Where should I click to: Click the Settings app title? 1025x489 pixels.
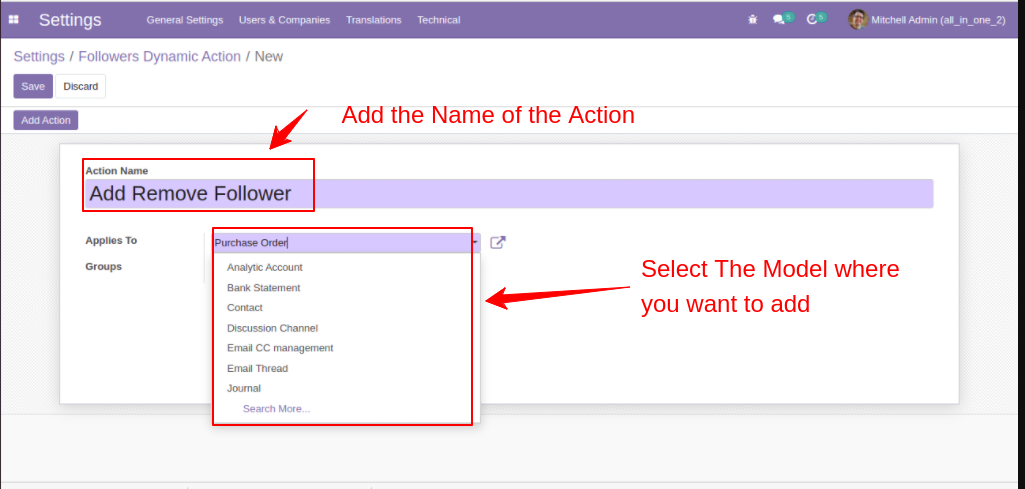70,20
